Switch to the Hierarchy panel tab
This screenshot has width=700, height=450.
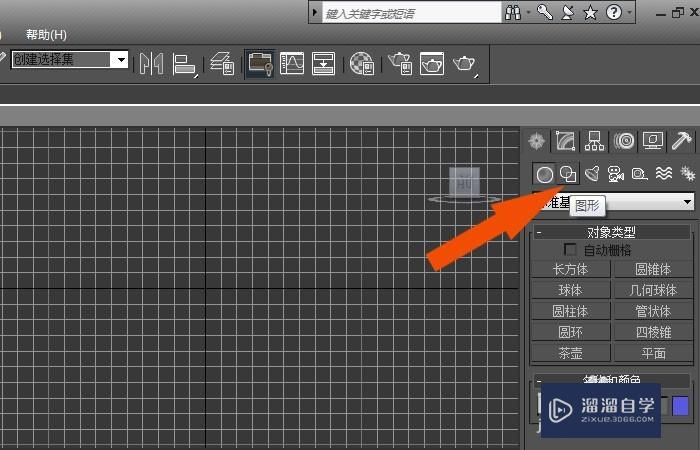[x=595, y=141]
